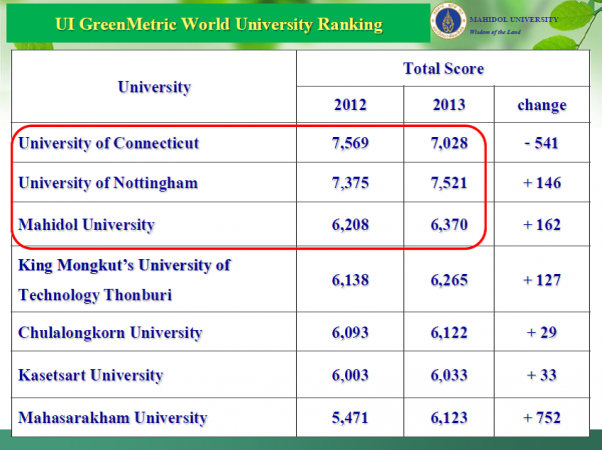The width and height of the screenshot is (602, 450).
Task: Click the Chulalongkorn University row label
Action: 110,333
